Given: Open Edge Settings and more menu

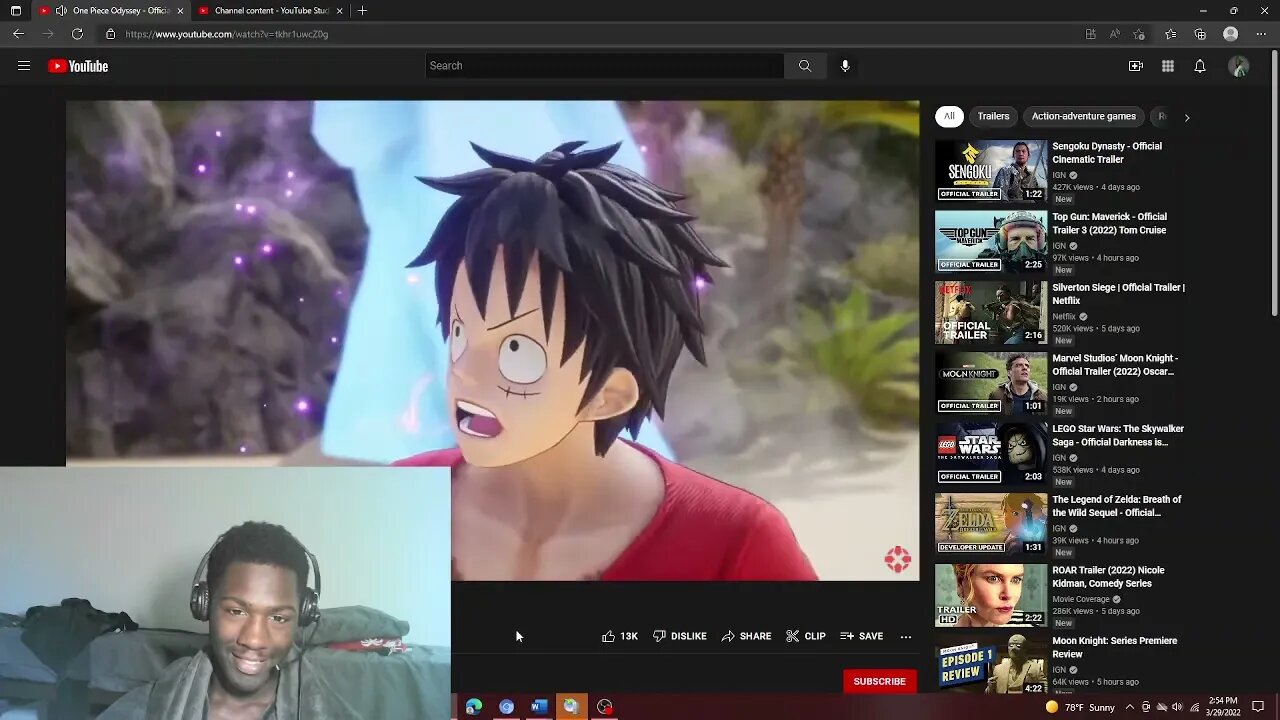Looking at the screenshot, I should tap(1261, 34).
